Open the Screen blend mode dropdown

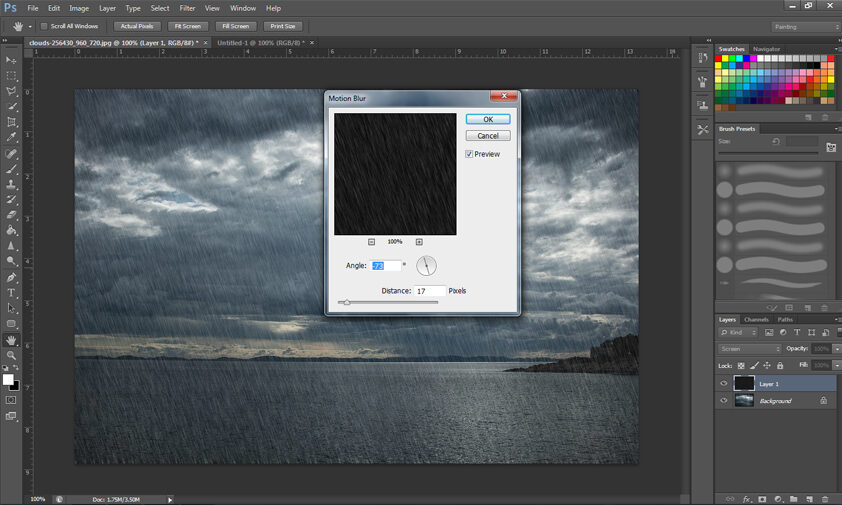(750, 349)
